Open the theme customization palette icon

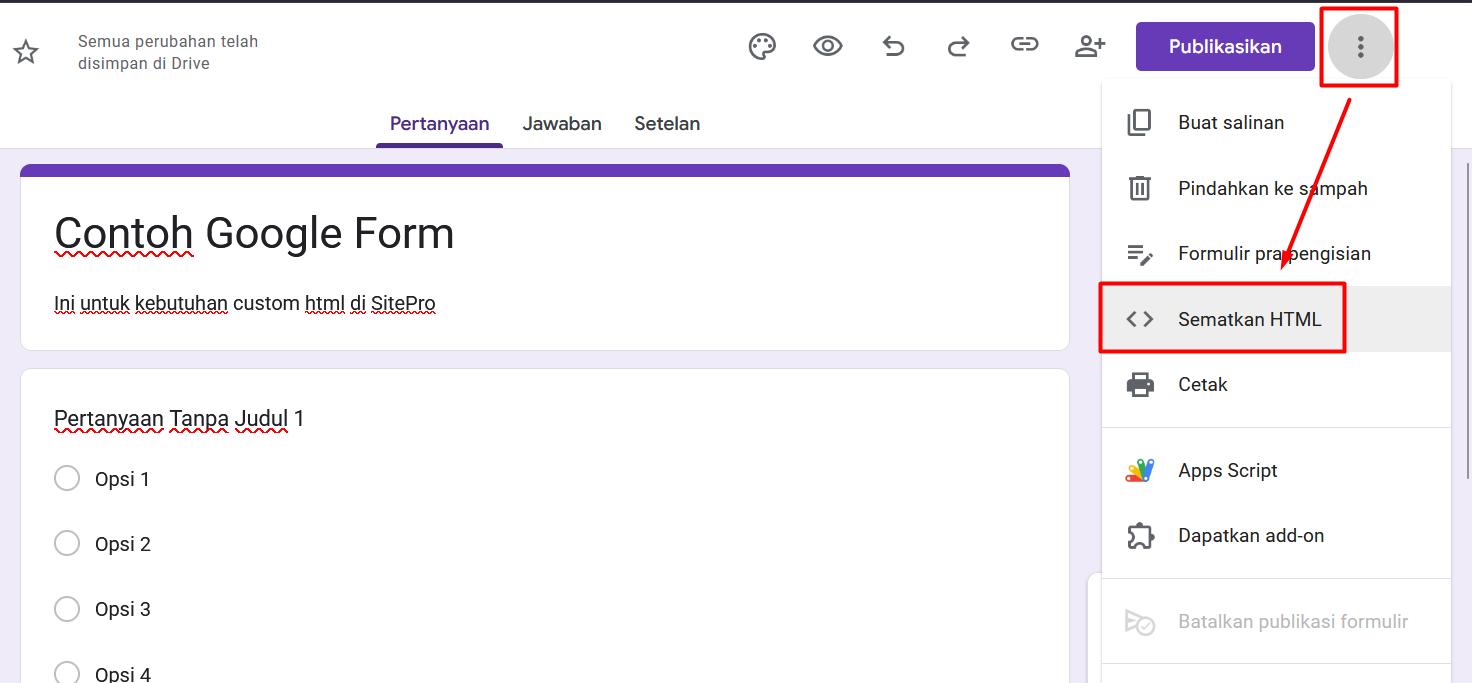(x=762, y=47)
